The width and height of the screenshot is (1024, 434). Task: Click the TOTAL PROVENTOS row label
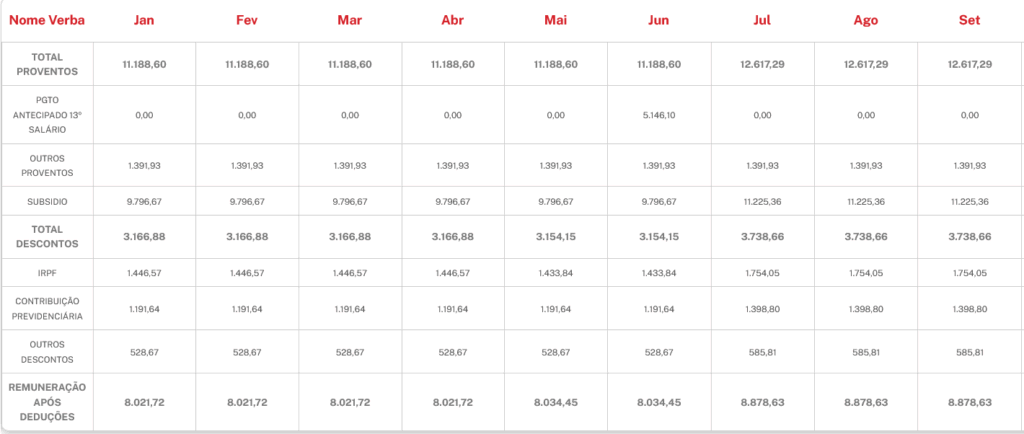point(47,64)
